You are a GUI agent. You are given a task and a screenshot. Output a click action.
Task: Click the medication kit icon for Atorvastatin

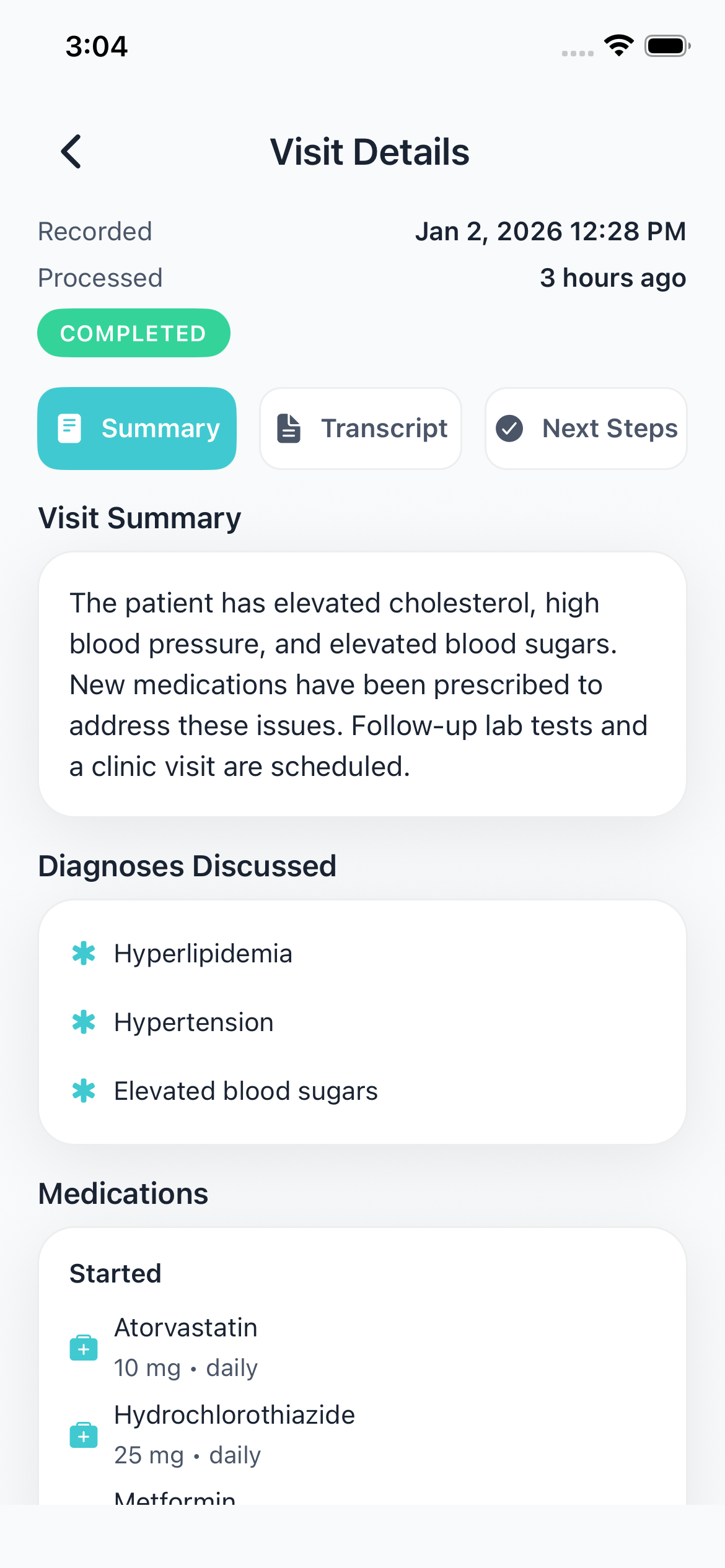[84, 1348]
